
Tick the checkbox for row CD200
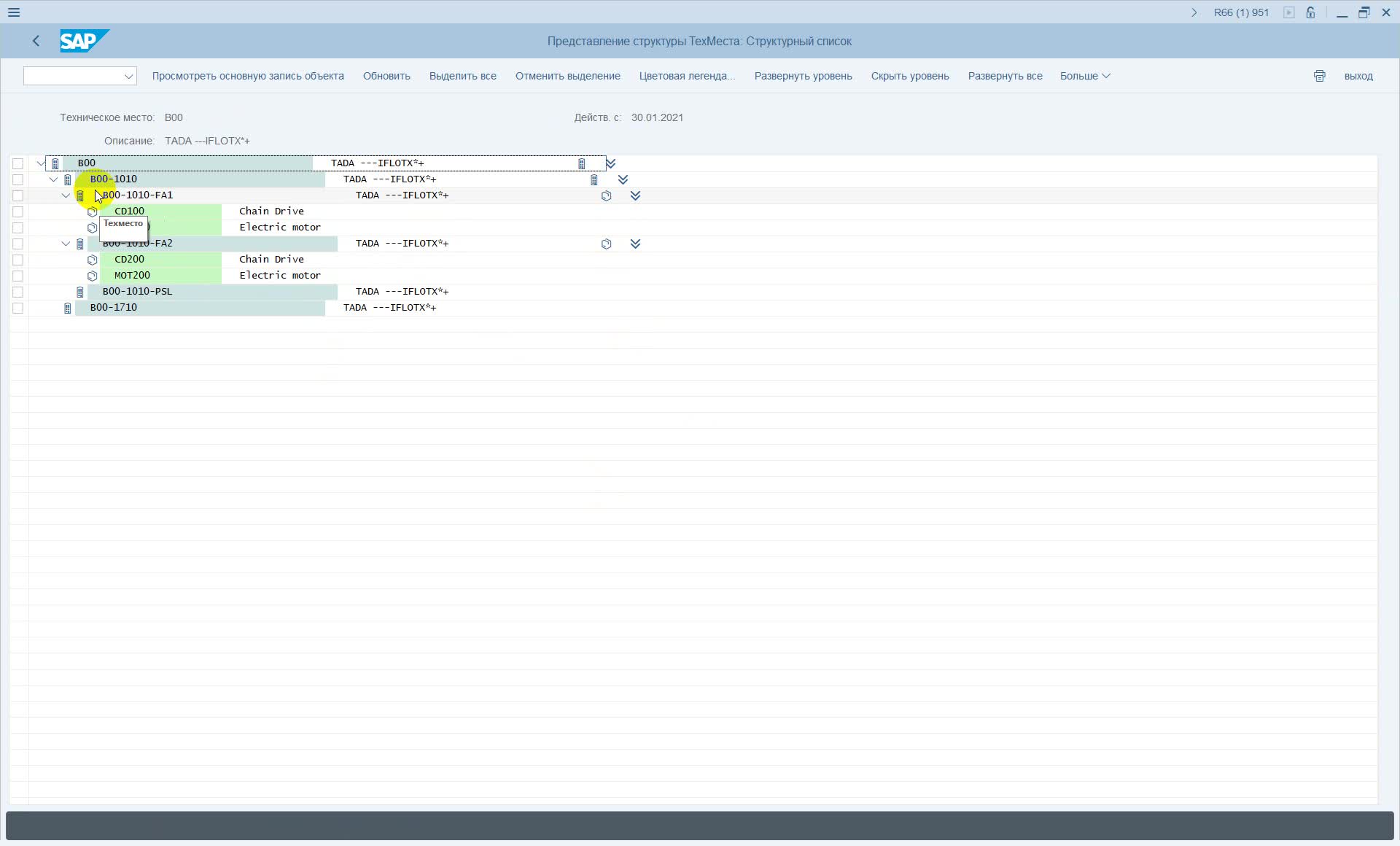18,260
